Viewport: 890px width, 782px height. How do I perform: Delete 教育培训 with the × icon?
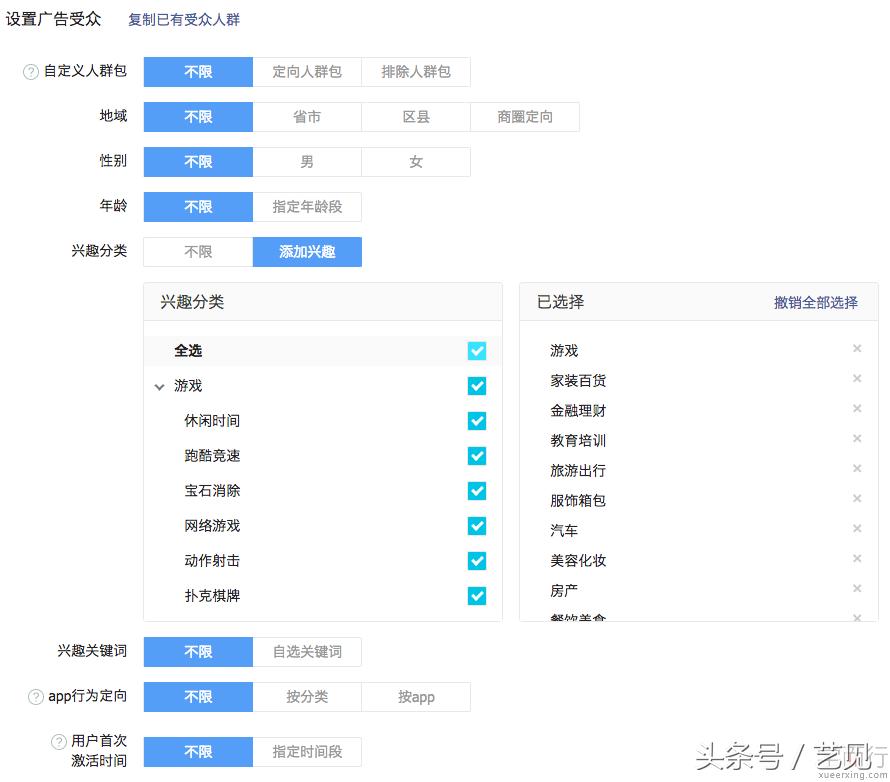[857, 439]
